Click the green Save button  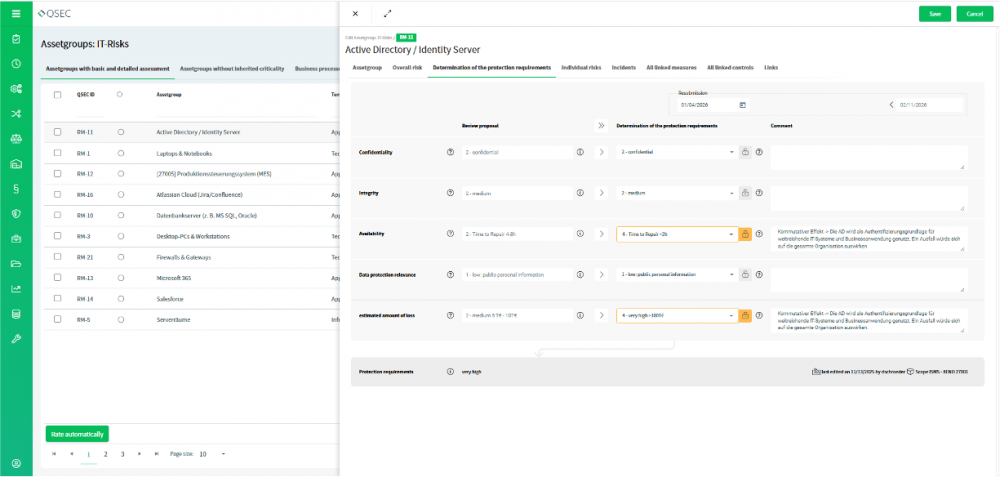934,14
